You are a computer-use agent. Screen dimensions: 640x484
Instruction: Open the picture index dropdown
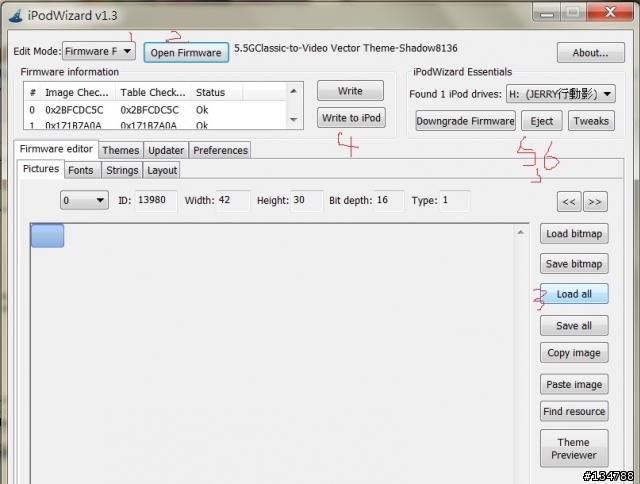click(x=84, y=200)
